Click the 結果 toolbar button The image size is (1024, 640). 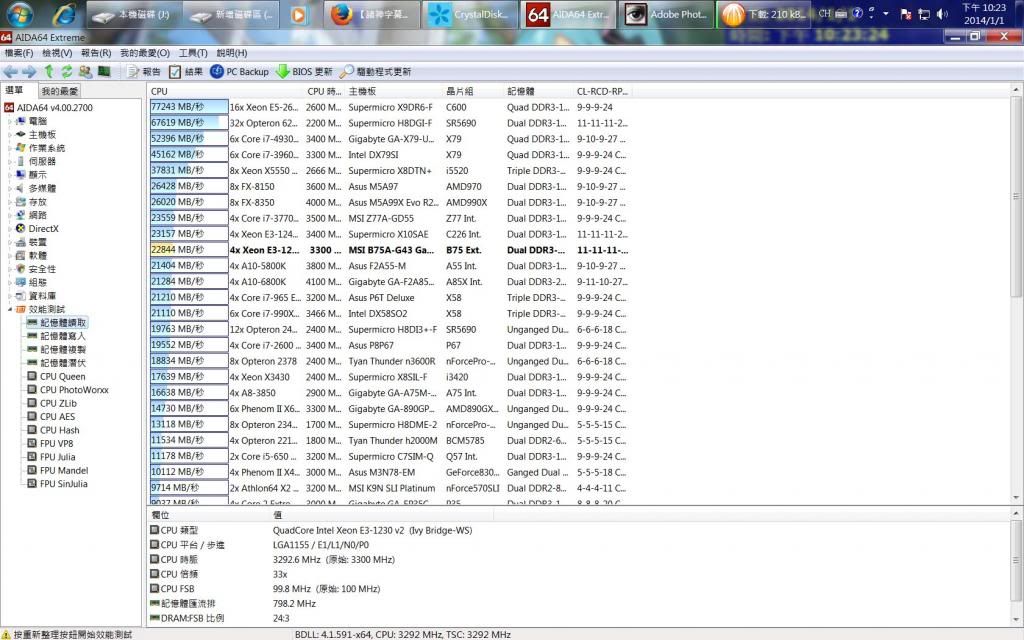click(186, 72)
